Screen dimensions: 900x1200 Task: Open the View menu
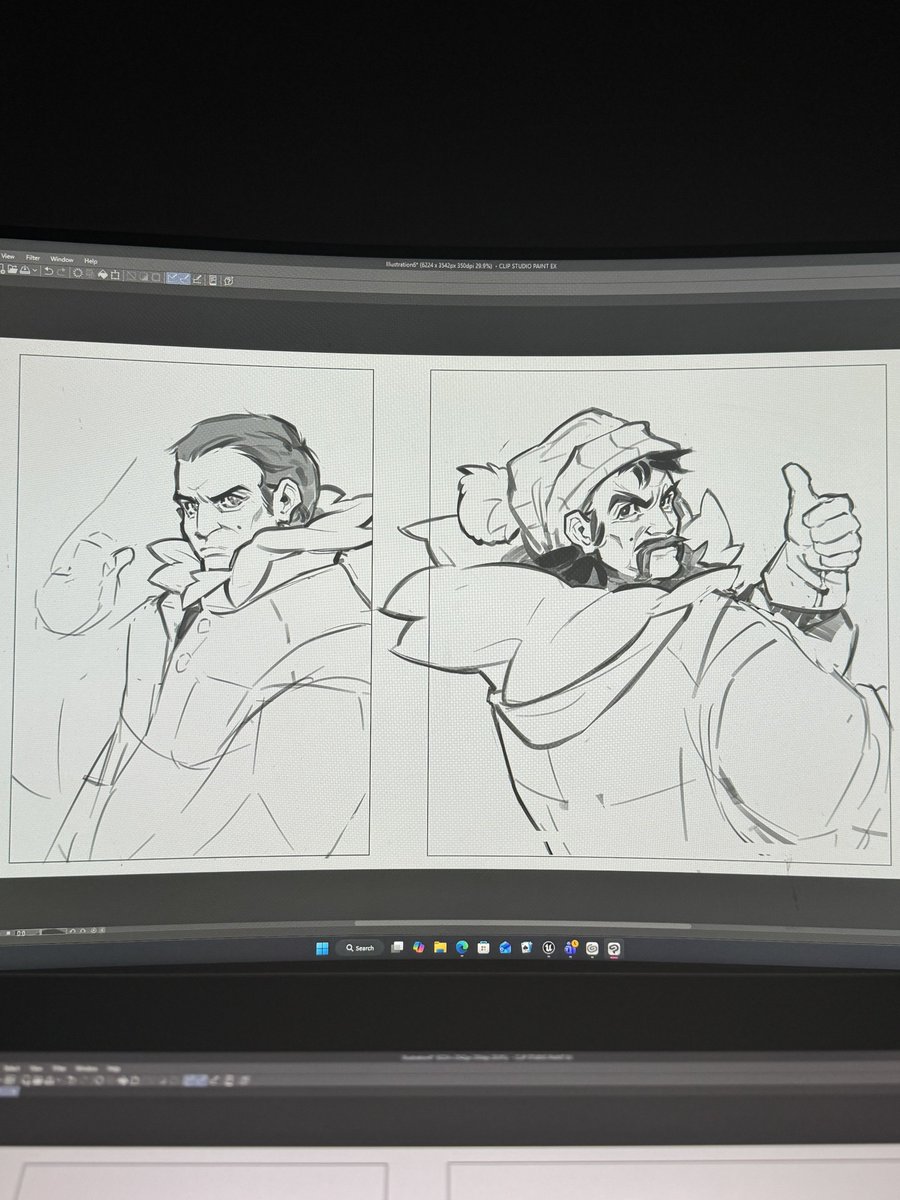[7, 256]
